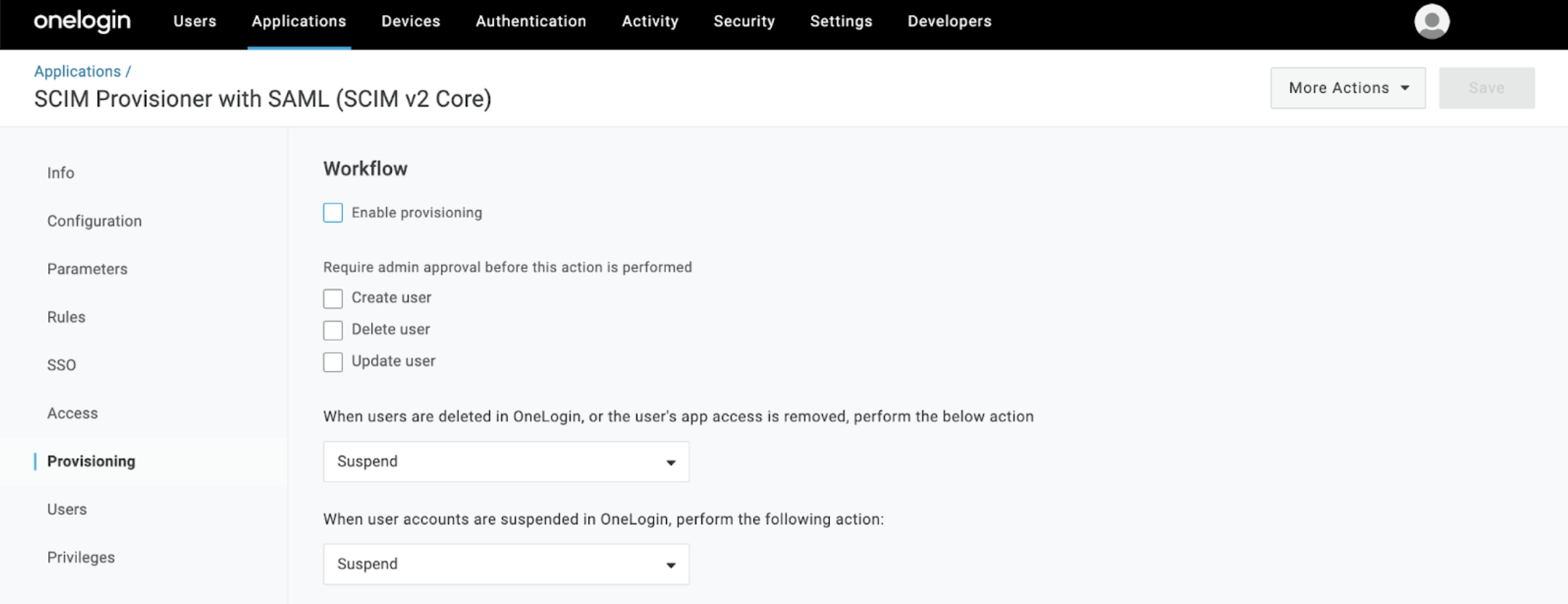Open the Security menu
This screenshot has width=1568, height=604.
tap(744, 22)
